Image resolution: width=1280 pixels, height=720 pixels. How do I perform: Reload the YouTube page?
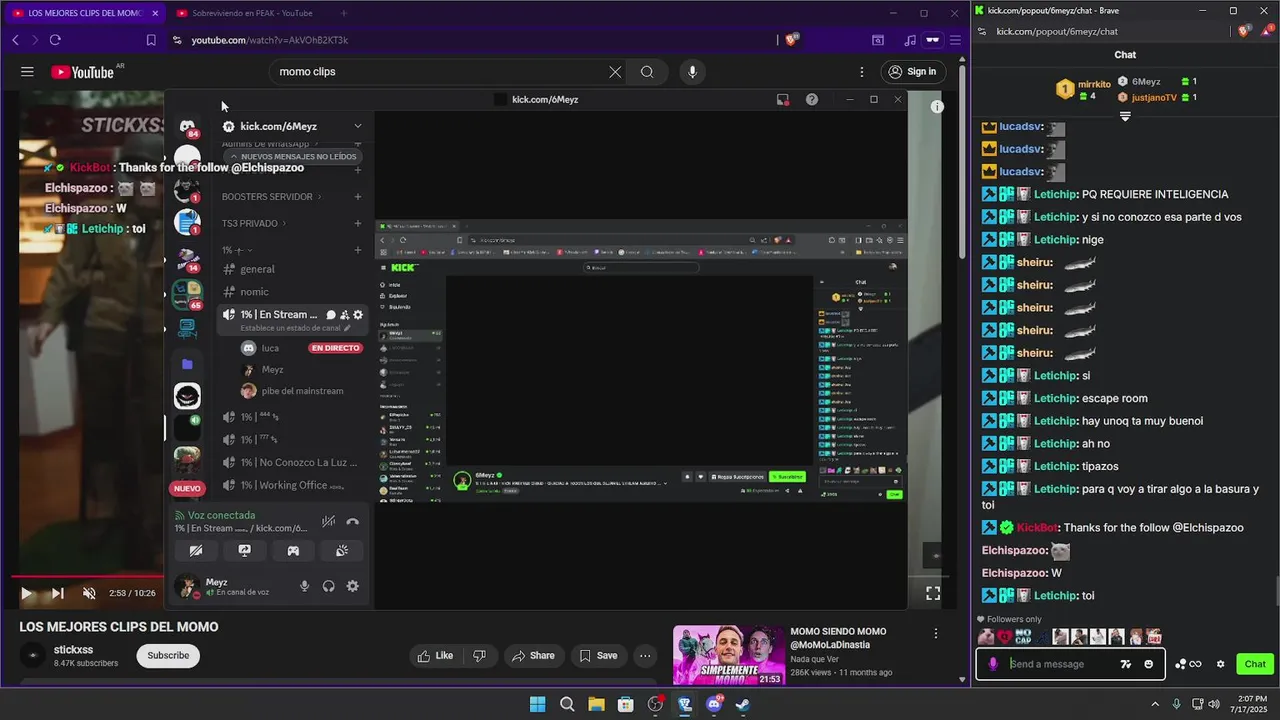55,40
